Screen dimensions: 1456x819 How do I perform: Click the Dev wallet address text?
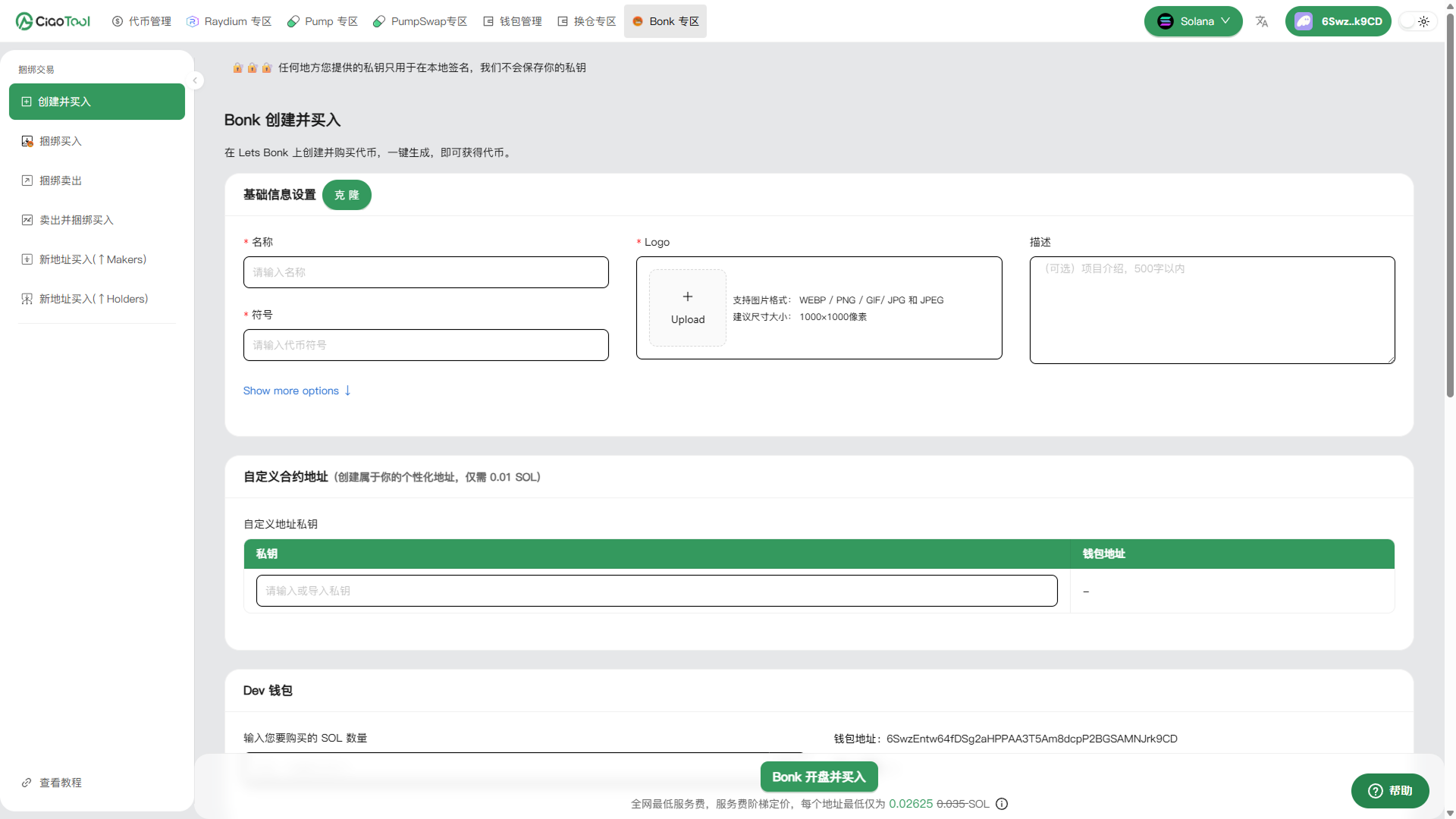point(1032,739)
